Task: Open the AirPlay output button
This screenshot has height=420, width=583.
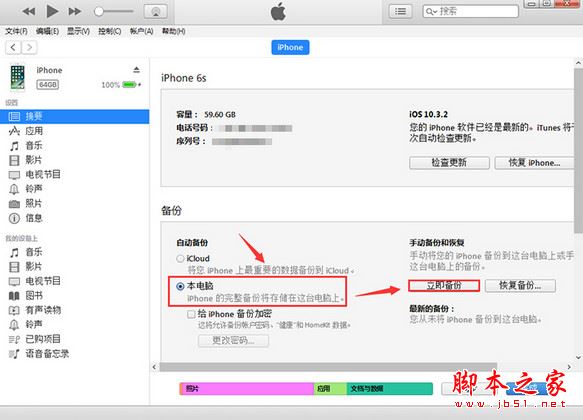Action: [155, 12]
